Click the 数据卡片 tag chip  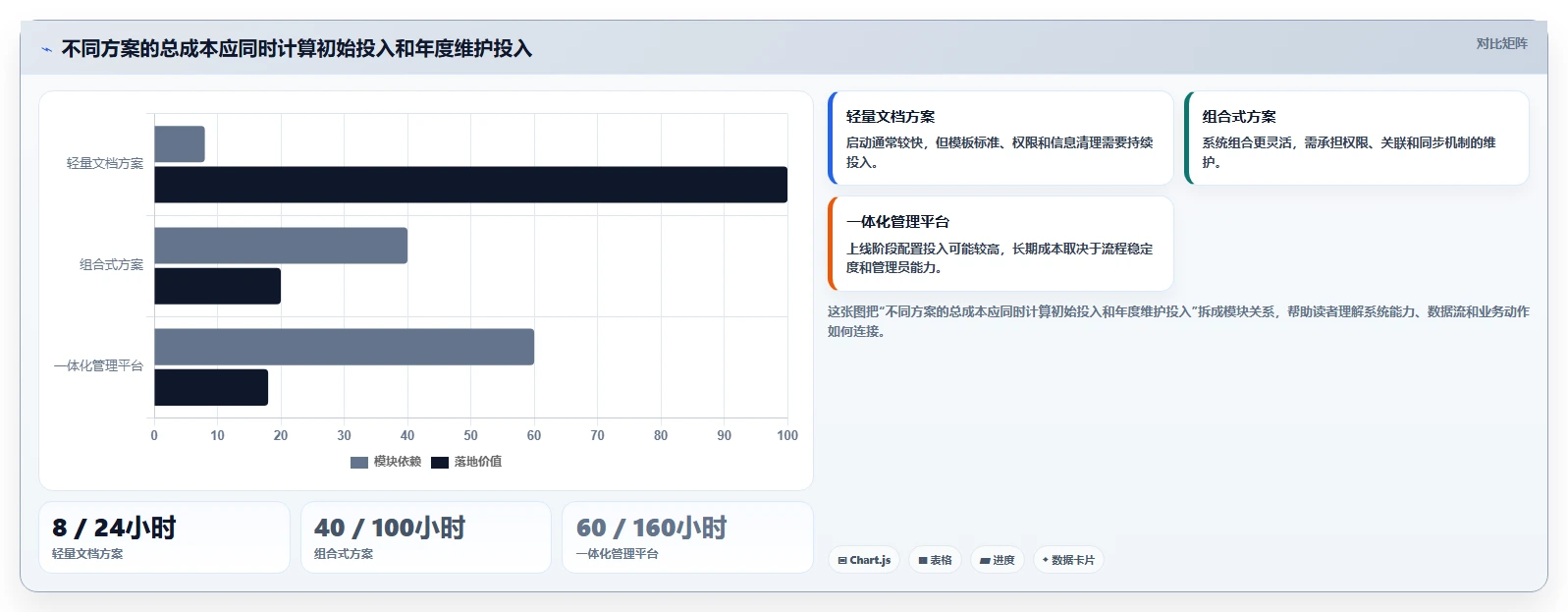click(1068, 560)
